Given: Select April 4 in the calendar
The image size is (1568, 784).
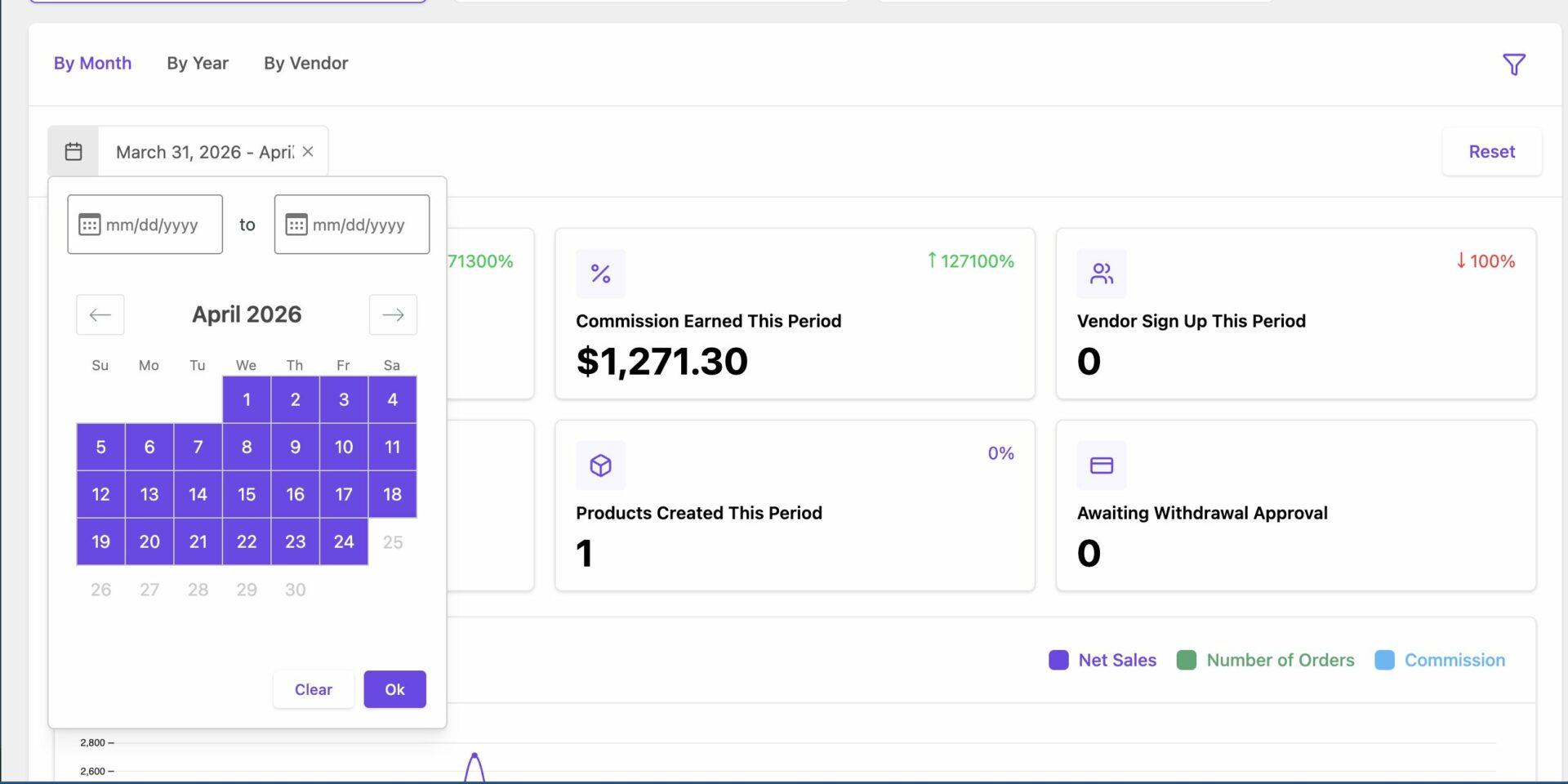Looking at the screenshot, I should click(393, 399).
